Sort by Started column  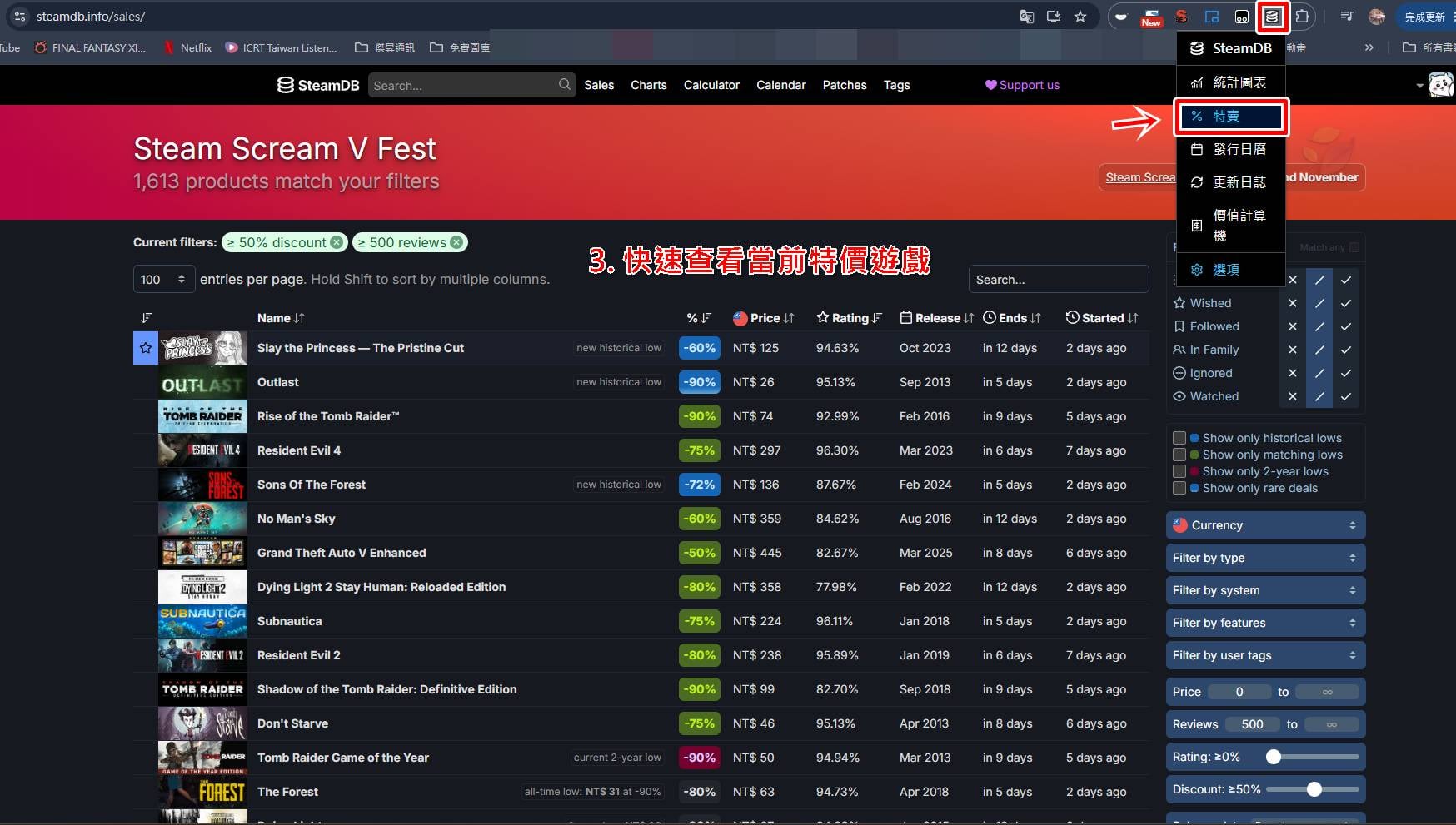tap(1102, 318)
